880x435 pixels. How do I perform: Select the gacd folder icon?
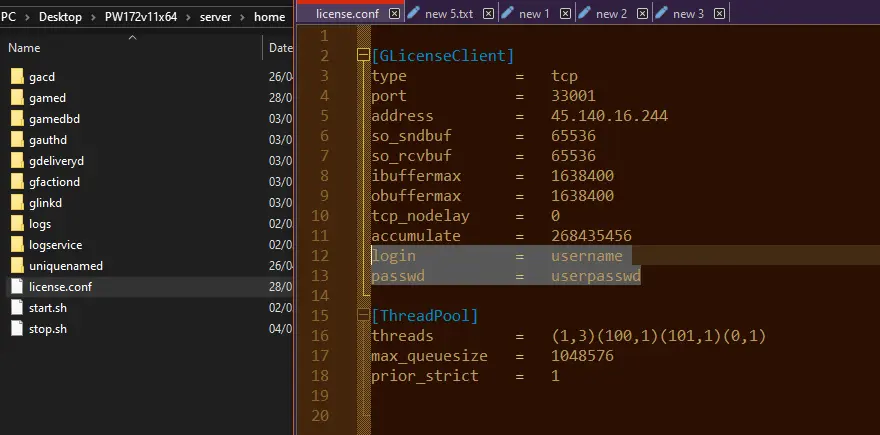point(17,76)
